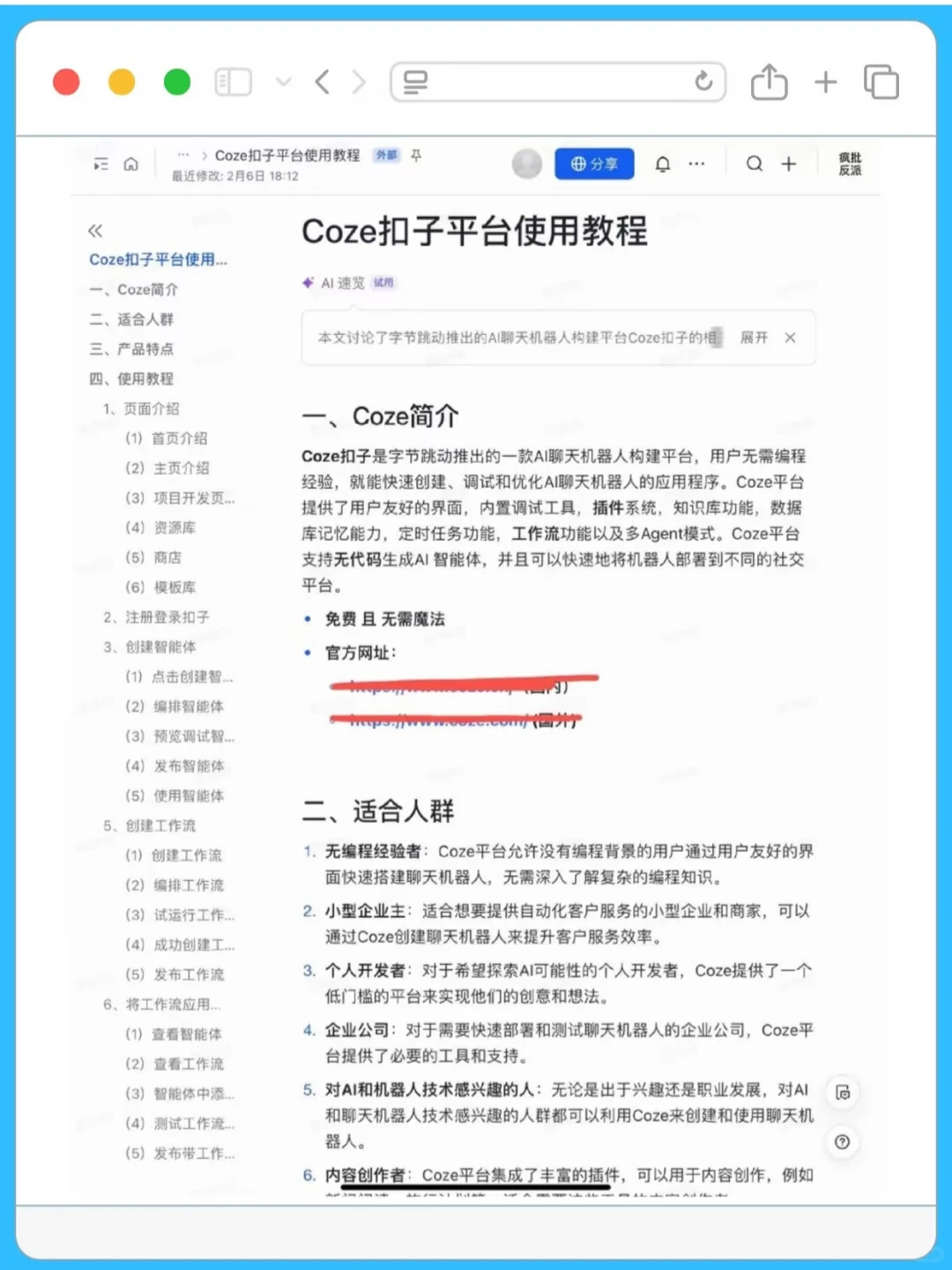Open help with the question mark icon
The height and width of the screenshot is (1270, 952).
843,1142
